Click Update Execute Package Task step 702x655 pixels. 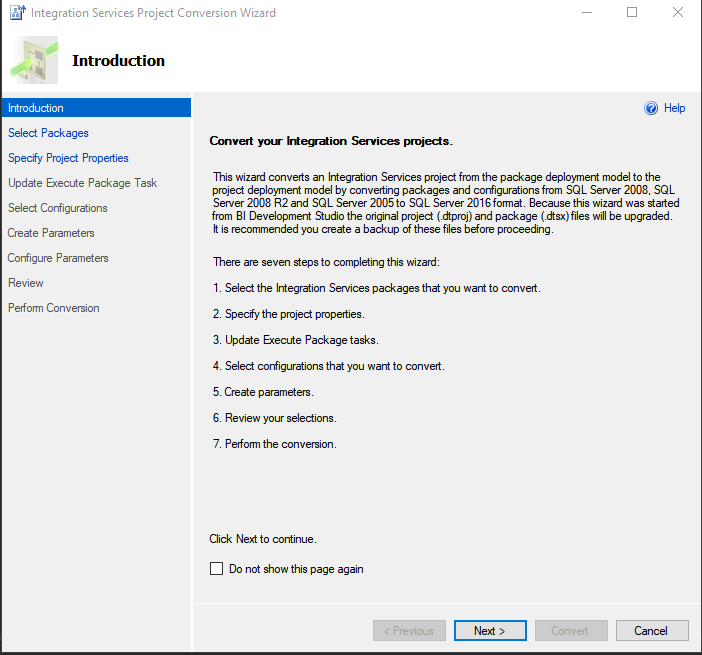click(82, 183)
